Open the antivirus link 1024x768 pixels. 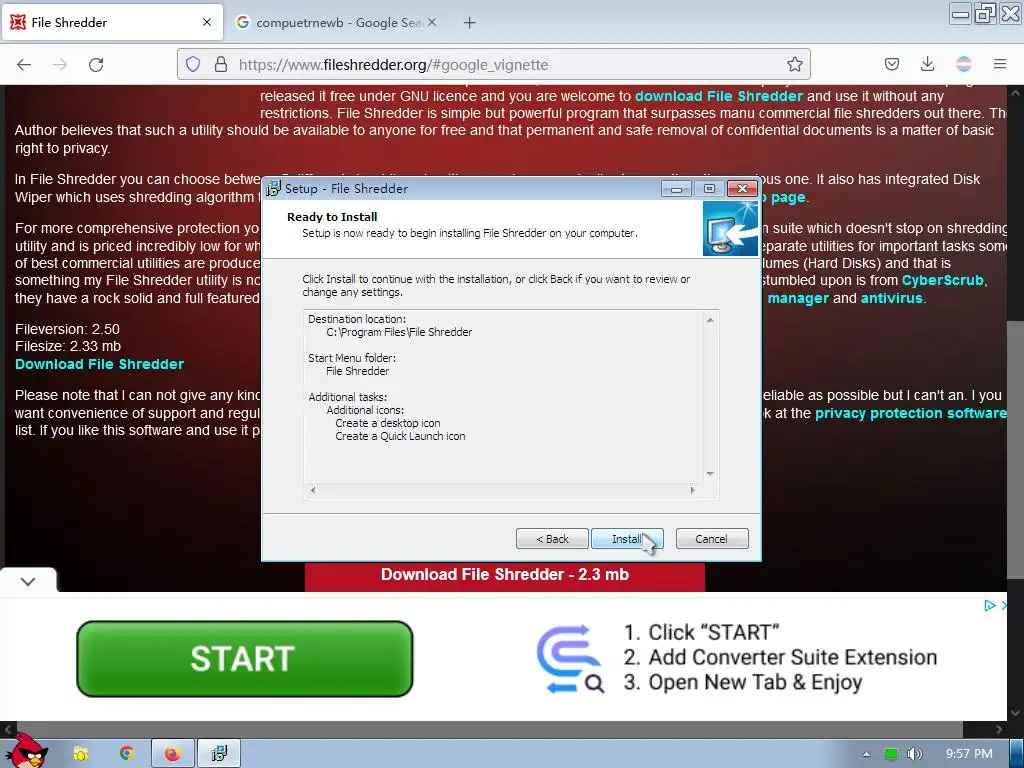pos(891,298)
